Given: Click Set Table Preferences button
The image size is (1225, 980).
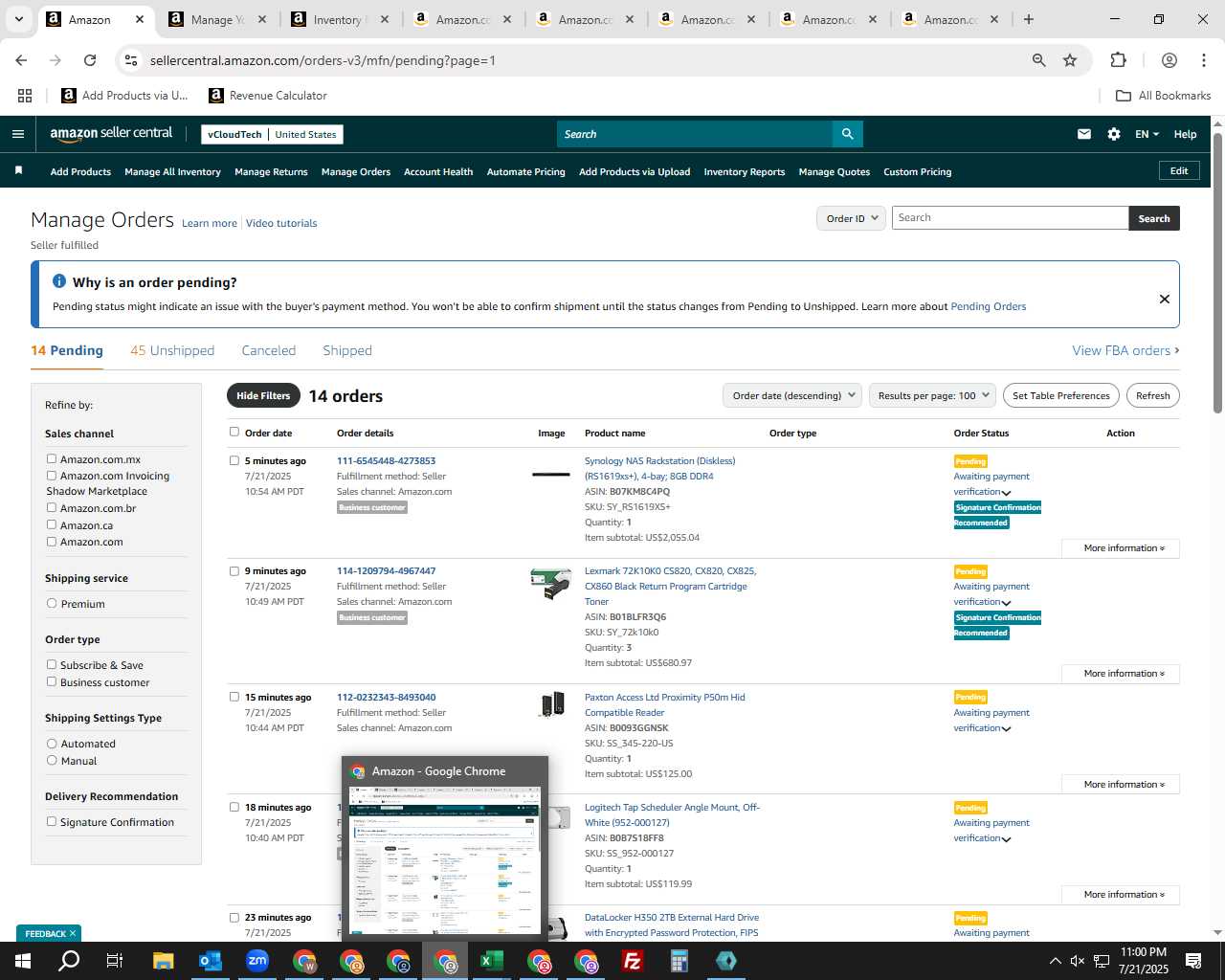Looking at the screenshot, I should 1061,395.
